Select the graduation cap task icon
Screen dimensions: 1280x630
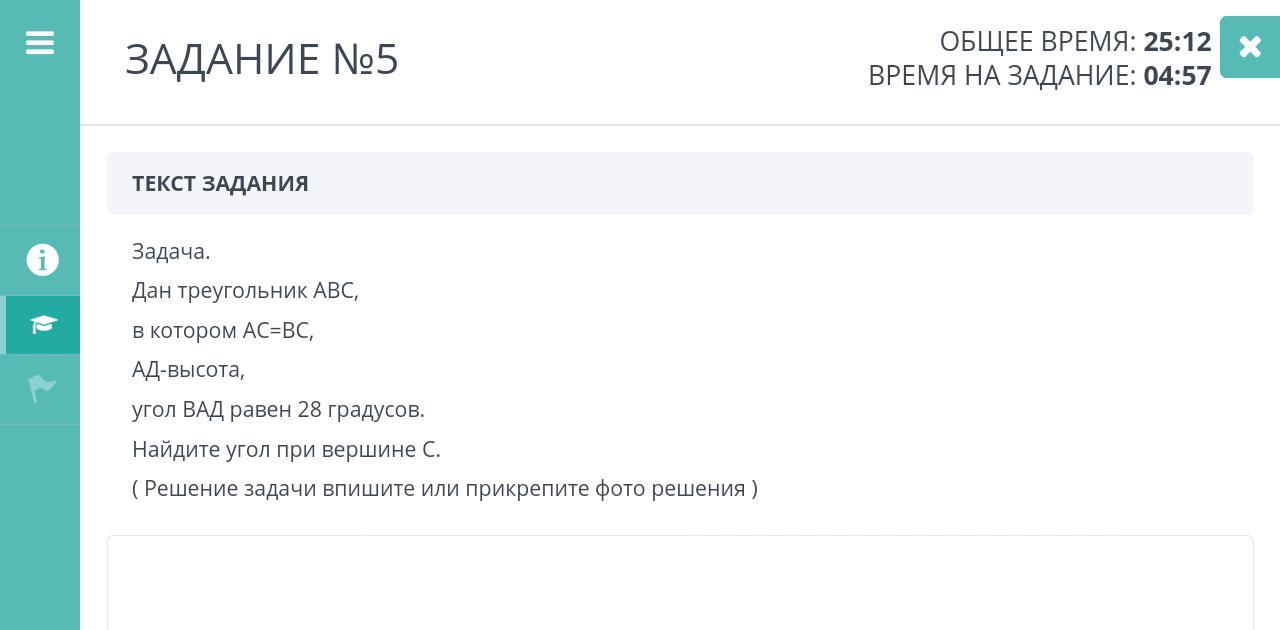[43, 324]
